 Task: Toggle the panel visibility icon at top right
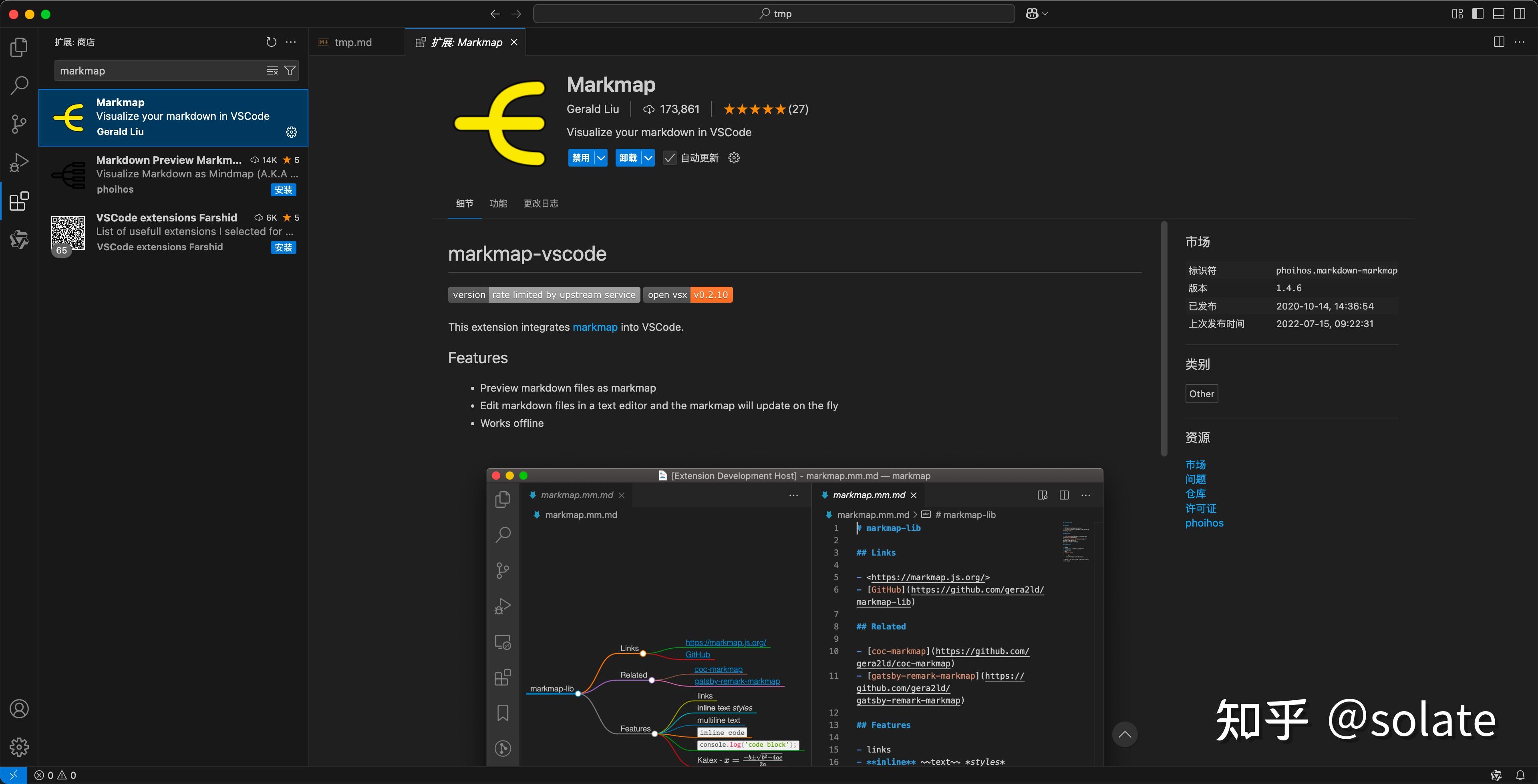[1499, 13]
